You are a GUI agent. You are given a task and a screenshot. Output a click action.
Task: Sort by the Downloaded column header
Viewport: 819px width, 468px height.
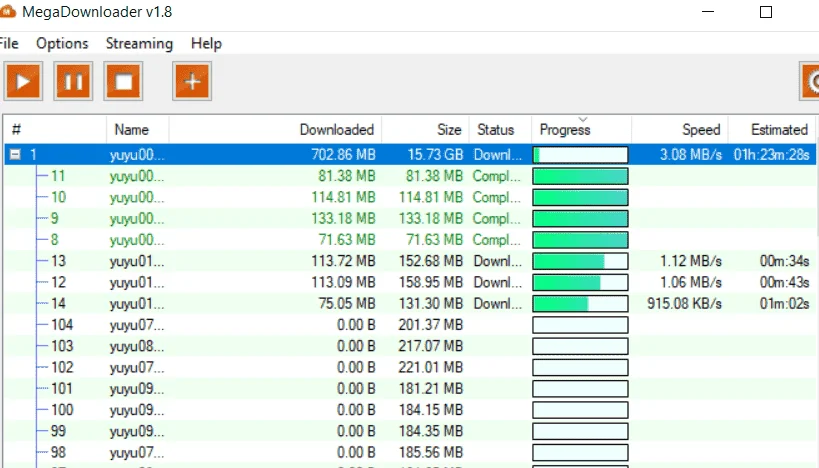pos(275,130)
